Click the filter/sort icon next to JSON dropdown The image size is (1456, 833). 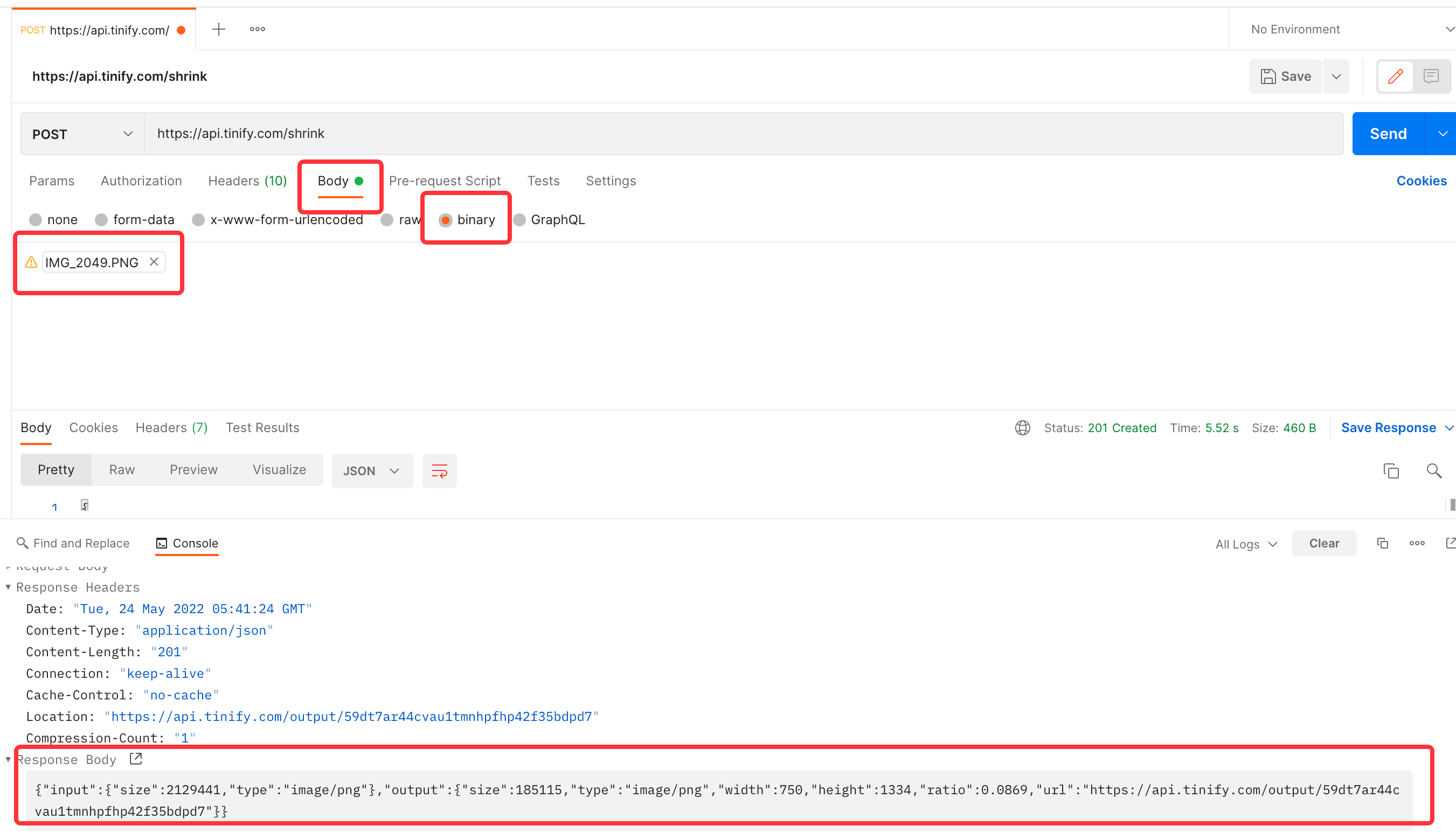(x=437, y=470)
